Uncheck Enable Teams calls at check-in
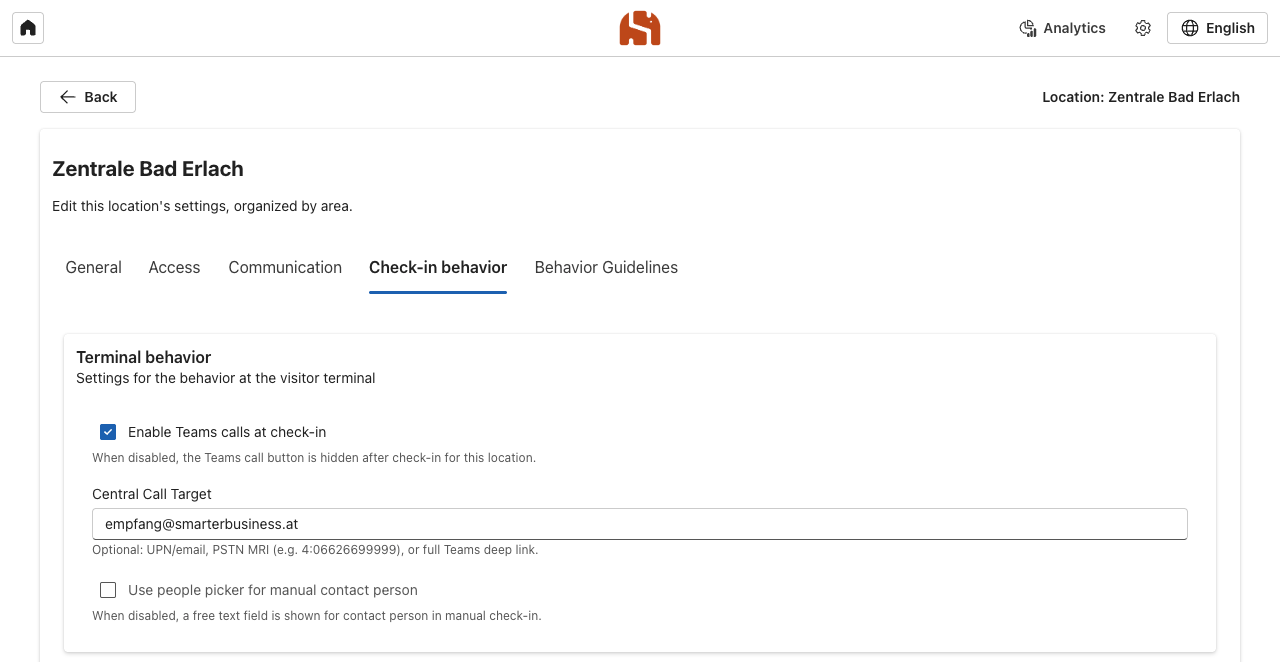The image size is (1280, 662). tap(108, 432)
